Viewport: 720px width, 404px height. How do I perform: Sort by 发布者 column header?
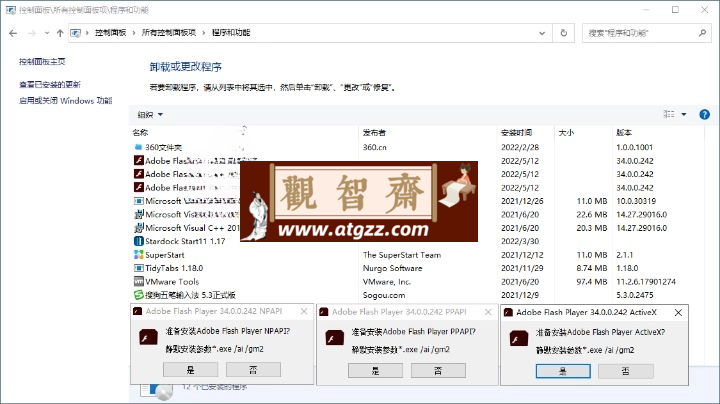click(x=374, y=133)
